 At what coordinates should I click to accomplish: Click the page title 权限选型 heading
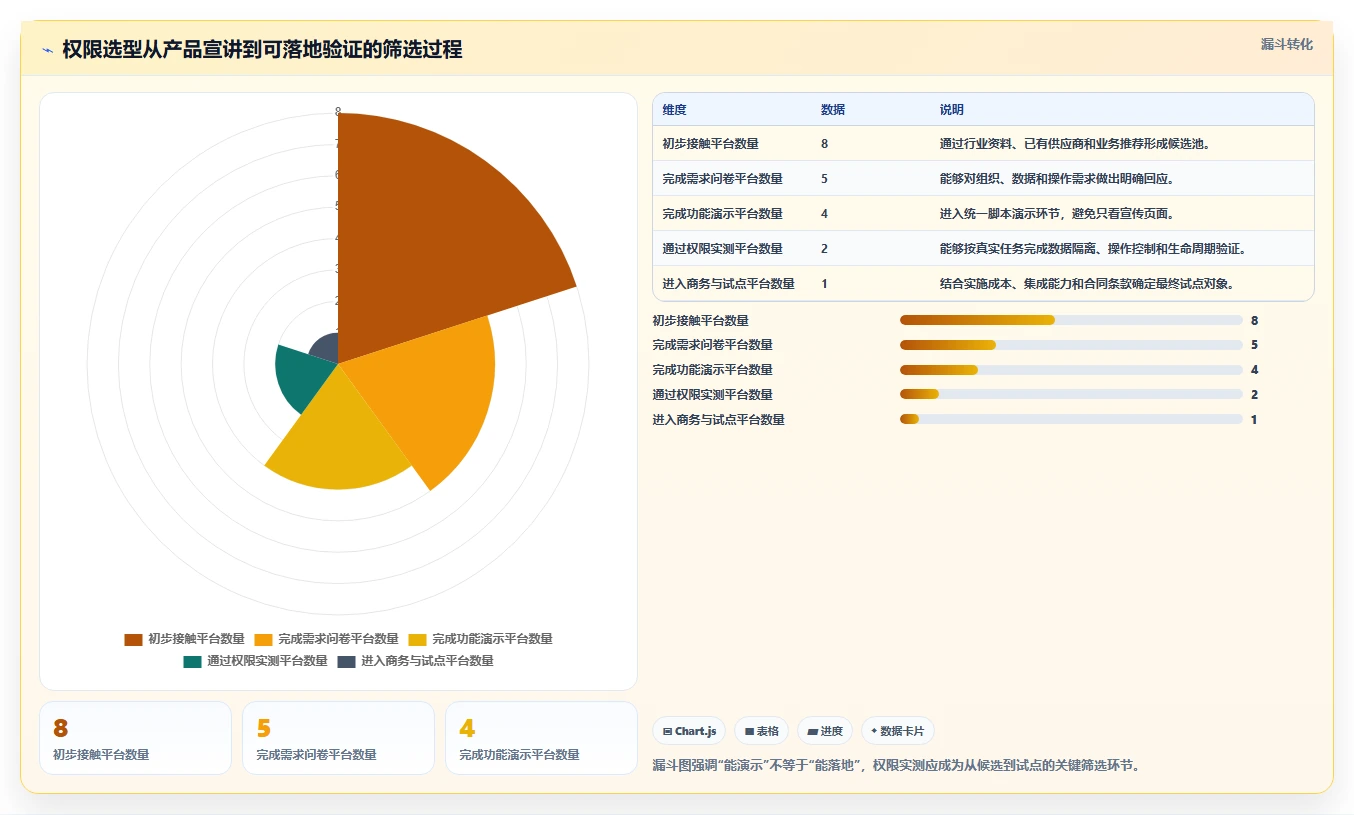262,50
